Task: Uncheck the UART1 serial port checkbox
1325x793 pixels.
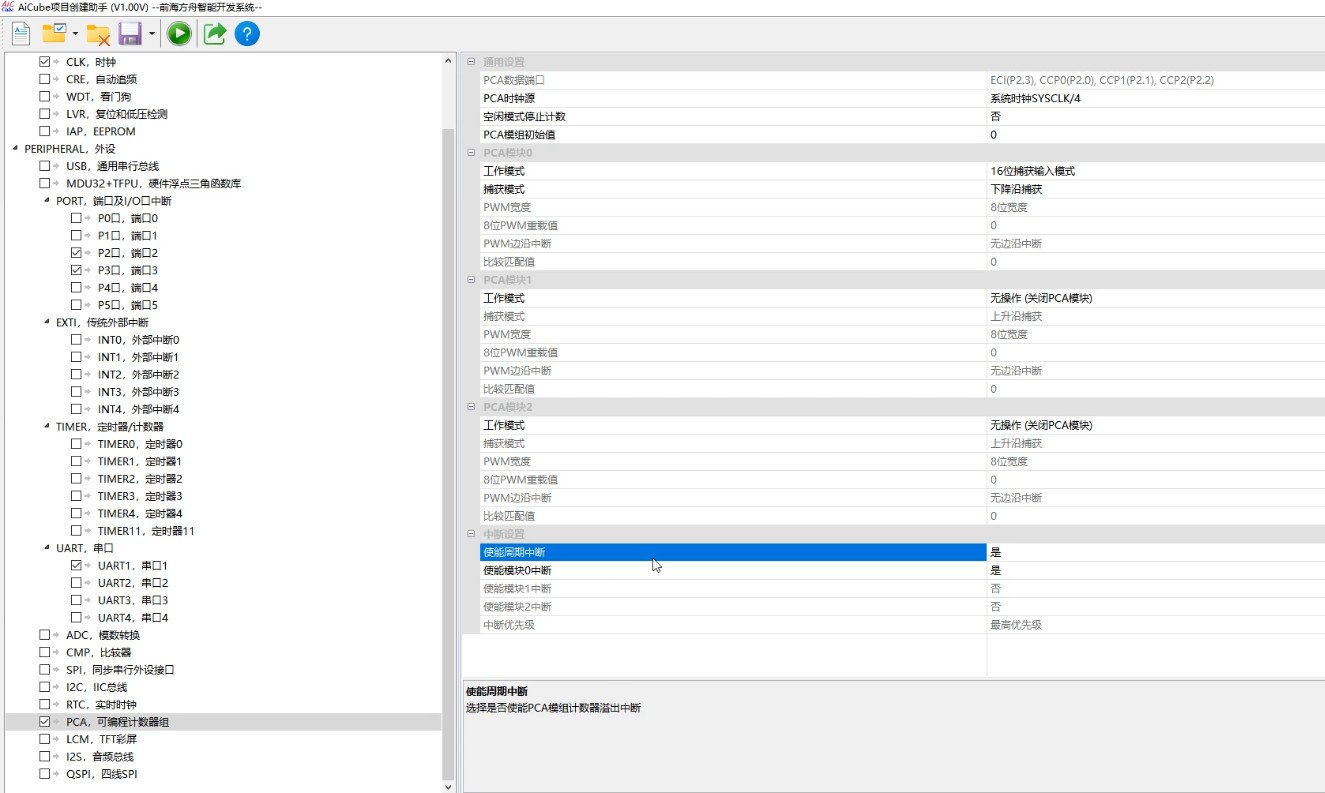Action: (76, 565)
